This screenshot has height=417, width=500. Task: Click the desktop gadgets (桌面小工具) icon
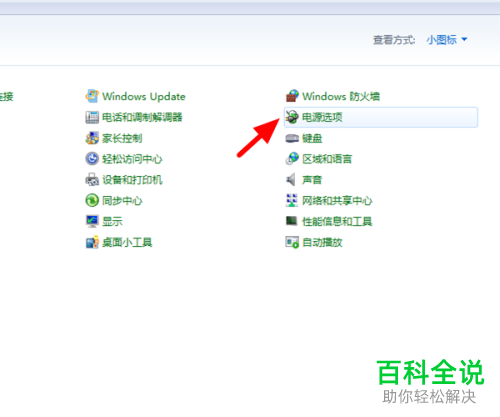(x=92, y=242)
